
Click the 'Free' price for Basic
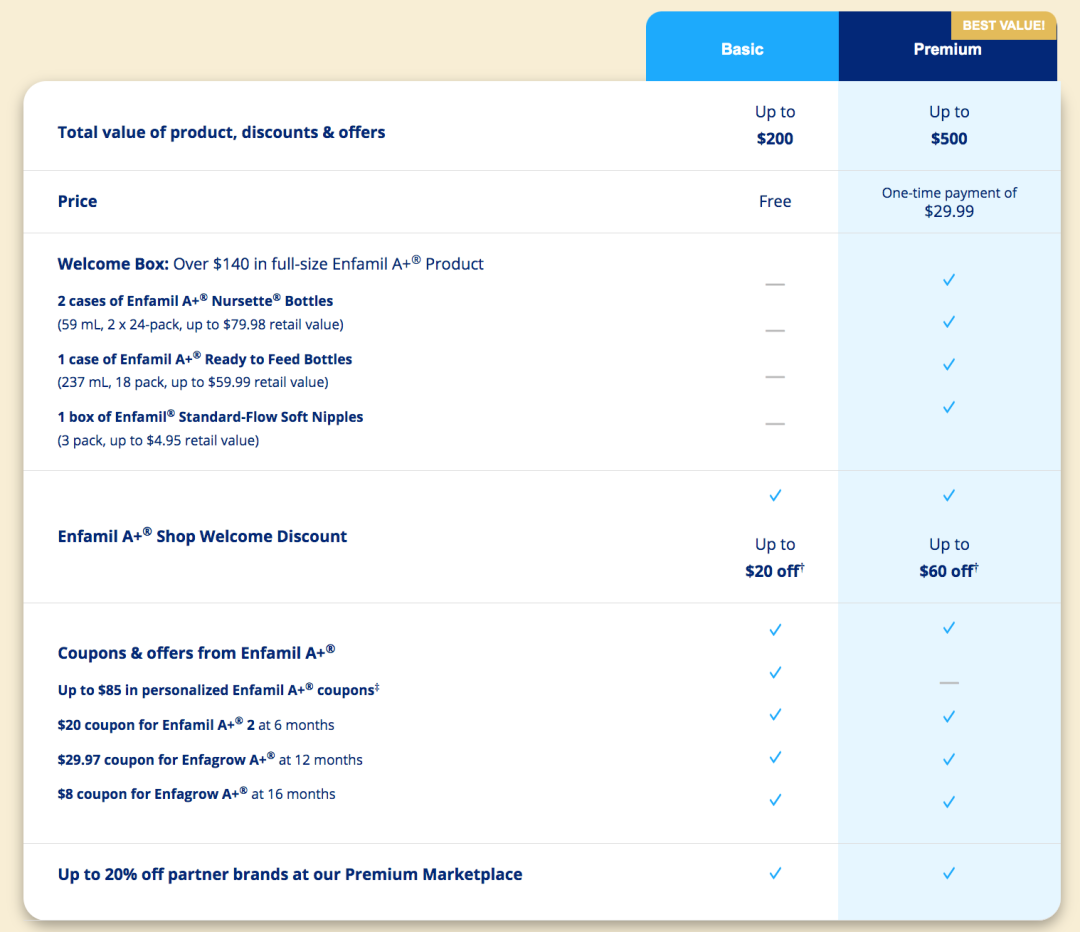[x=775, y=201]
